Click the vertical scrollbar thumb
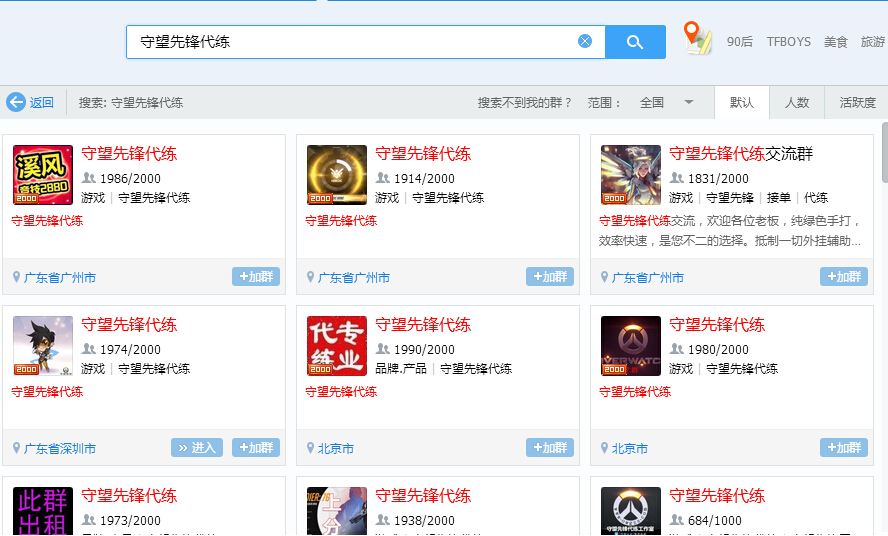Image resolution: width=888 pixels, height=536 pixels. 885,152
